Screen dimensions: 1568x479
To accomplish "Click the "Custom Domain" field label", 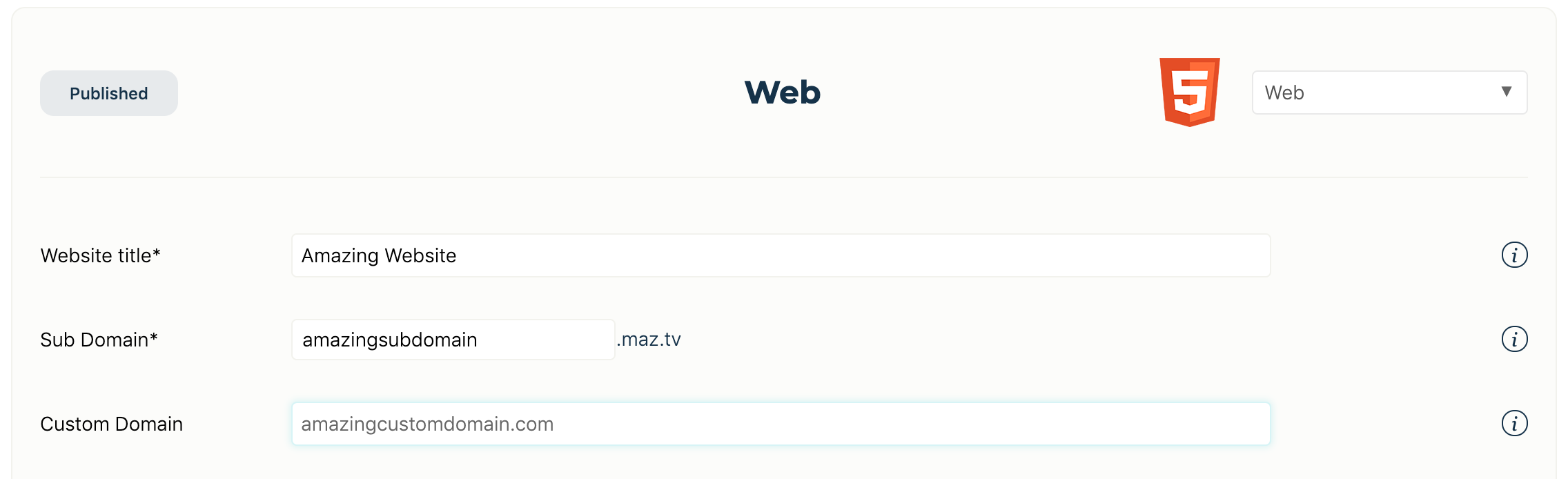I will [112, 424].
